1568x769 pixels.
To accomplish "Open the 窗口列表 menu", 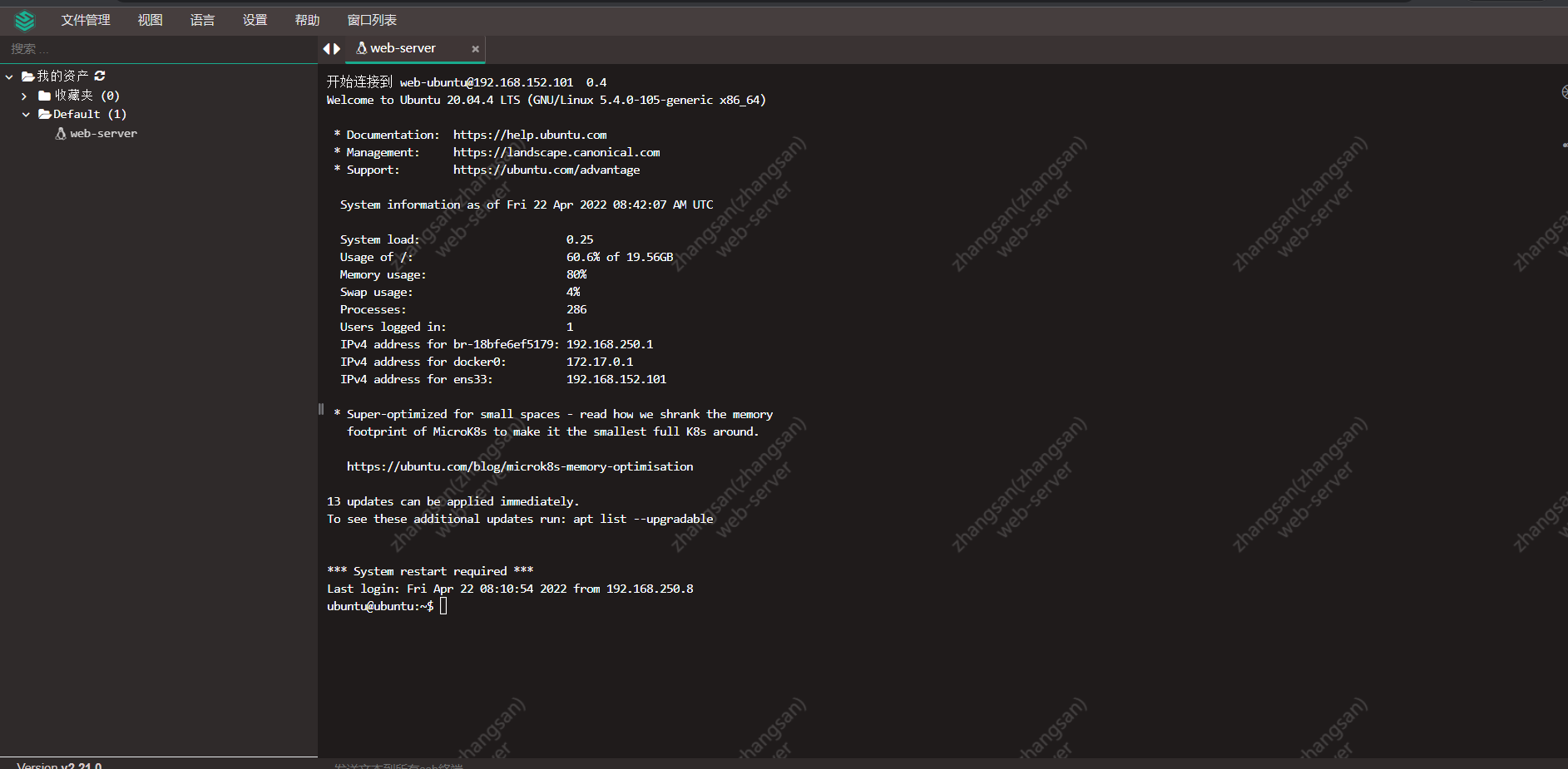I will pos(372,20).
